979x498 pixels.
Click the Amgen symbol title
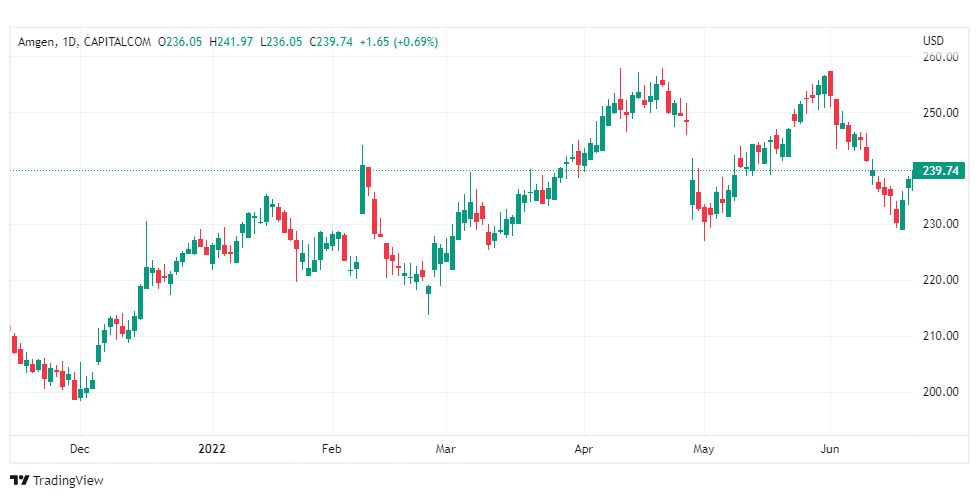click(37, 42)
